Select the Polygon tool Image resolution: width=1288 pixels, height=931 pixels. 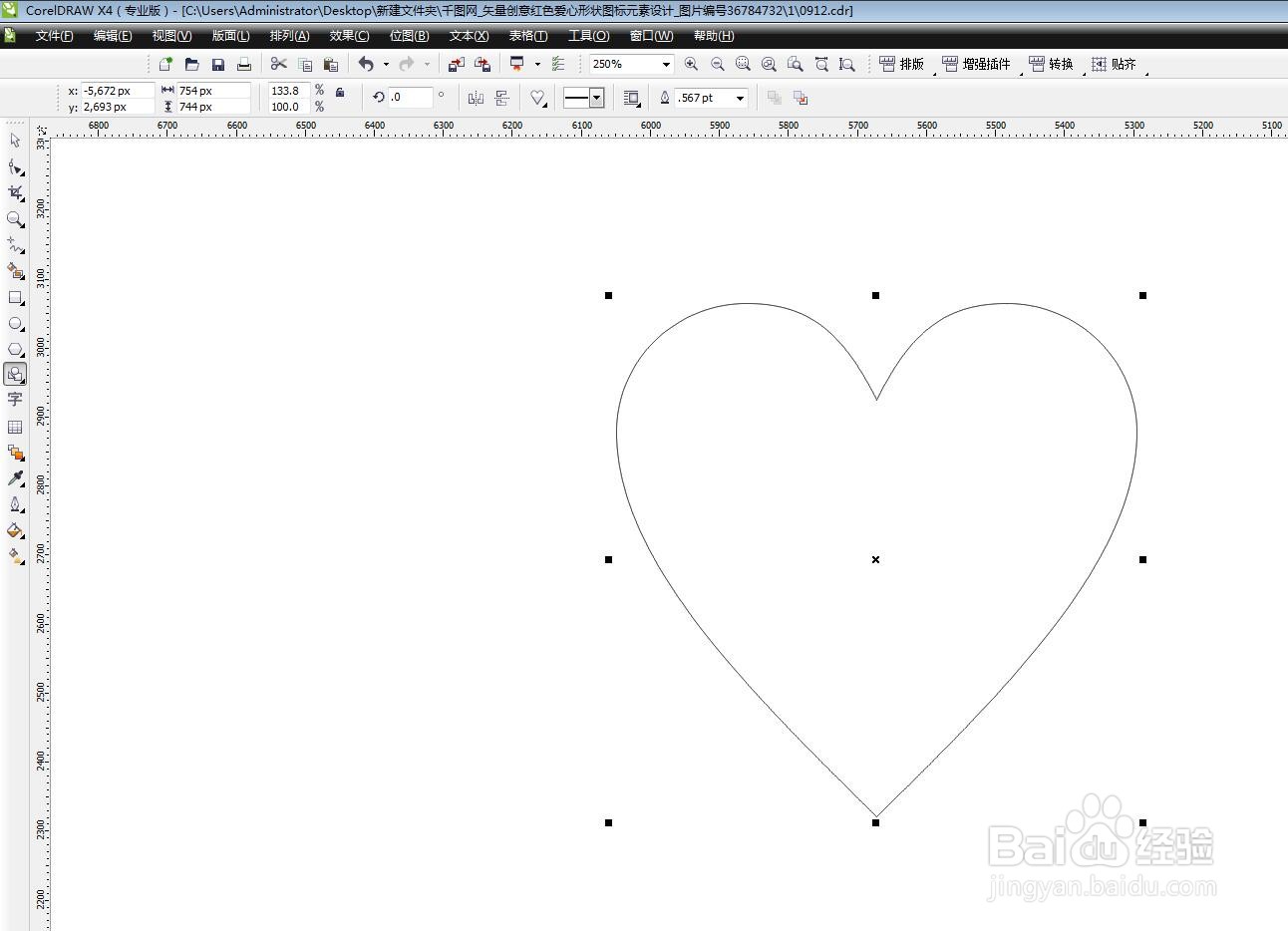[x=15, y=349]
